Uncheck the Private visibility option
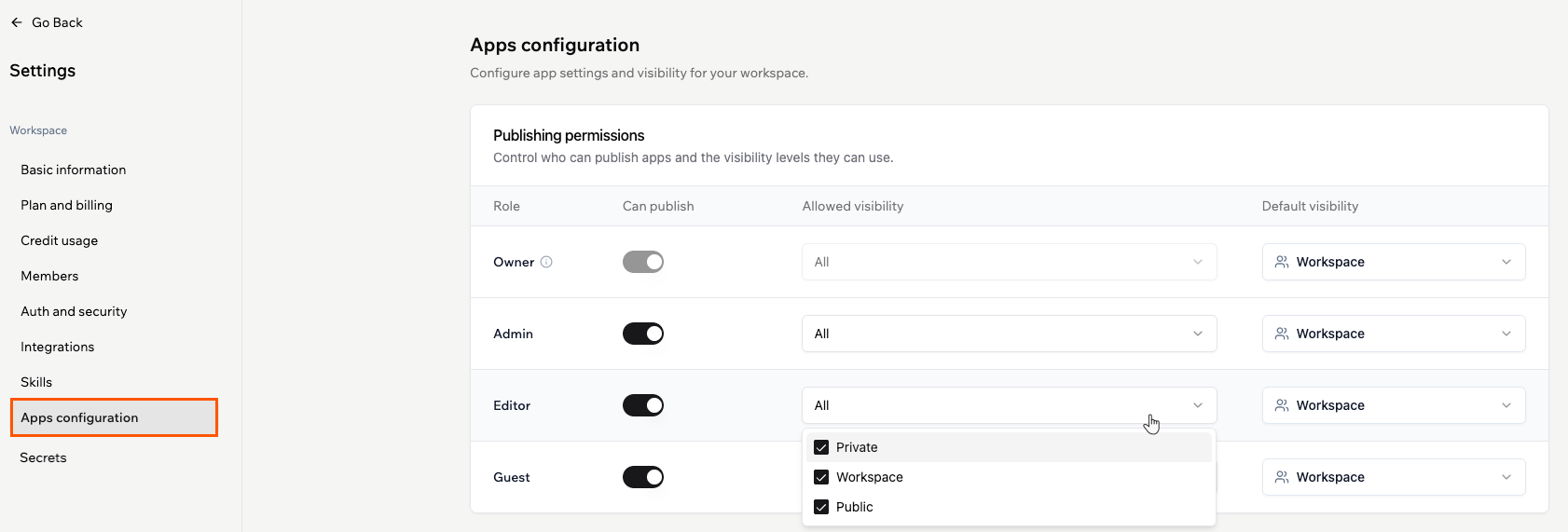1568x532 pixels. (821, 447)
